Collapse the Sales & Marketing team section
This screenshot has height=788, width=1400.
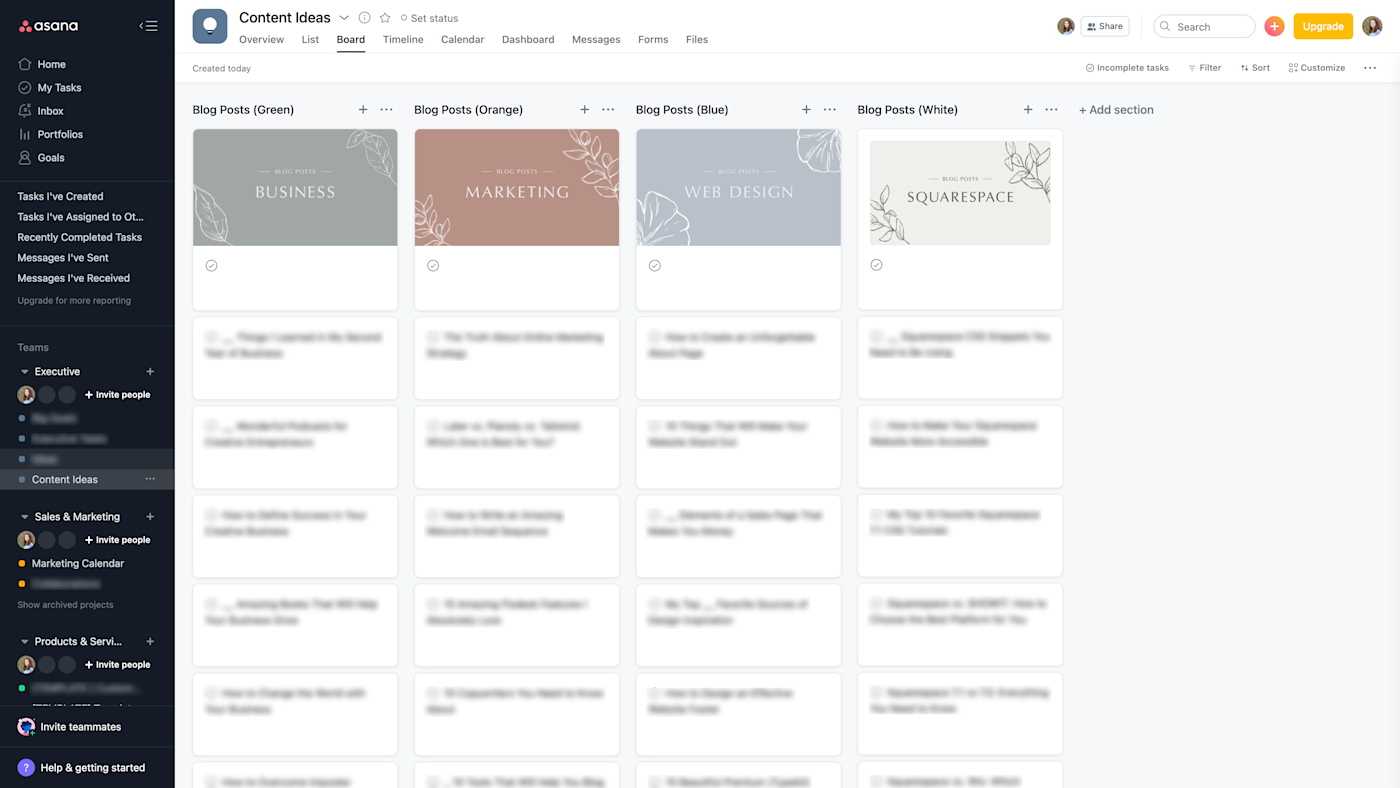(25, 517)
